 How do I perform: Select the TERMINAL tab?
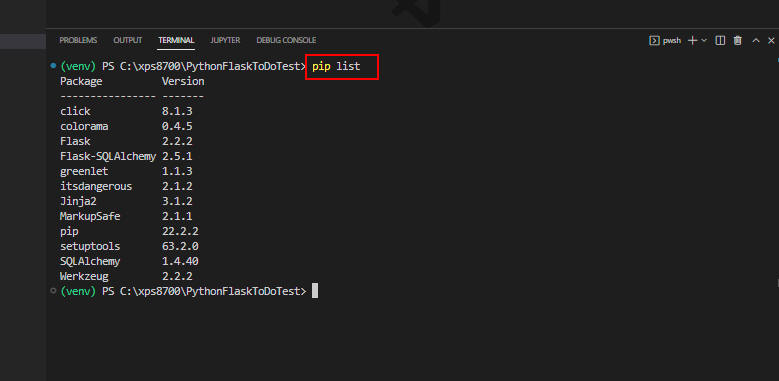[176, 40]
